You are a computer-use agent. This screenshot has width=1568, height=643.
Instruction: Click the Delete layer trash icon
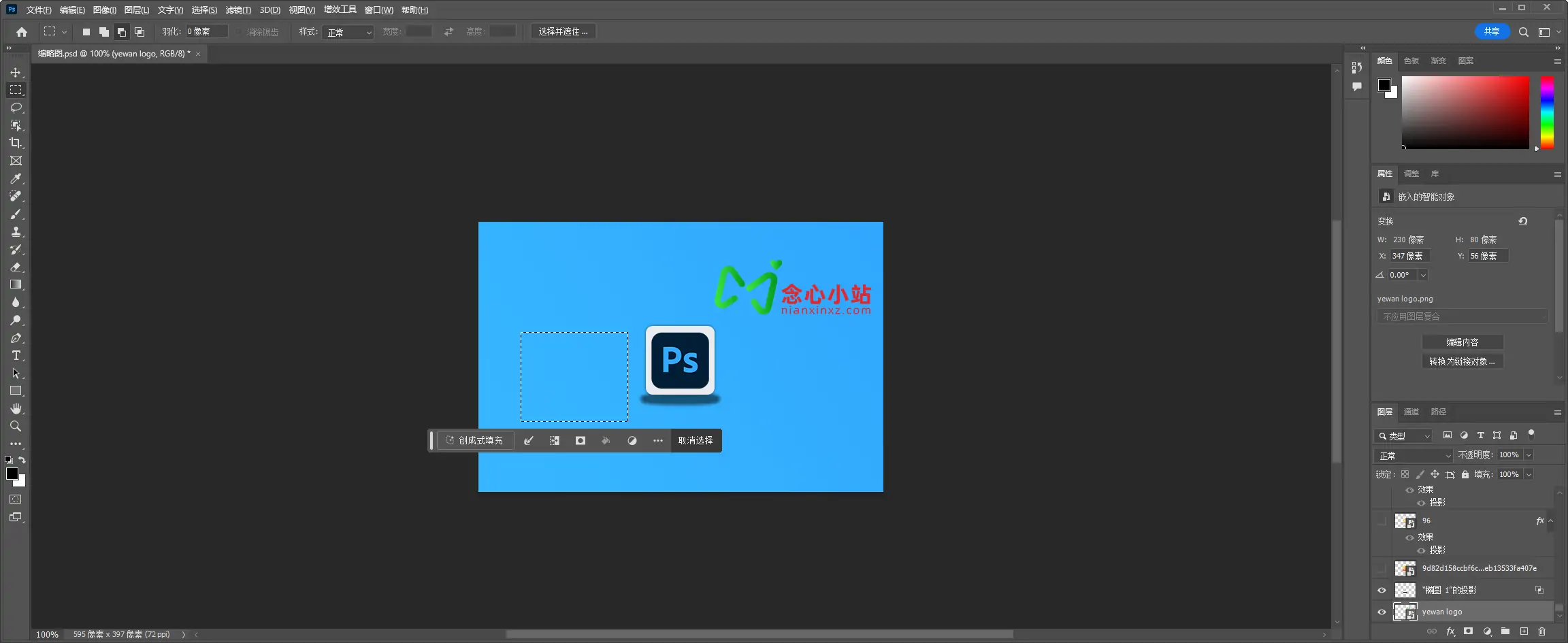pyautogui.click(x=1542, y=631)
